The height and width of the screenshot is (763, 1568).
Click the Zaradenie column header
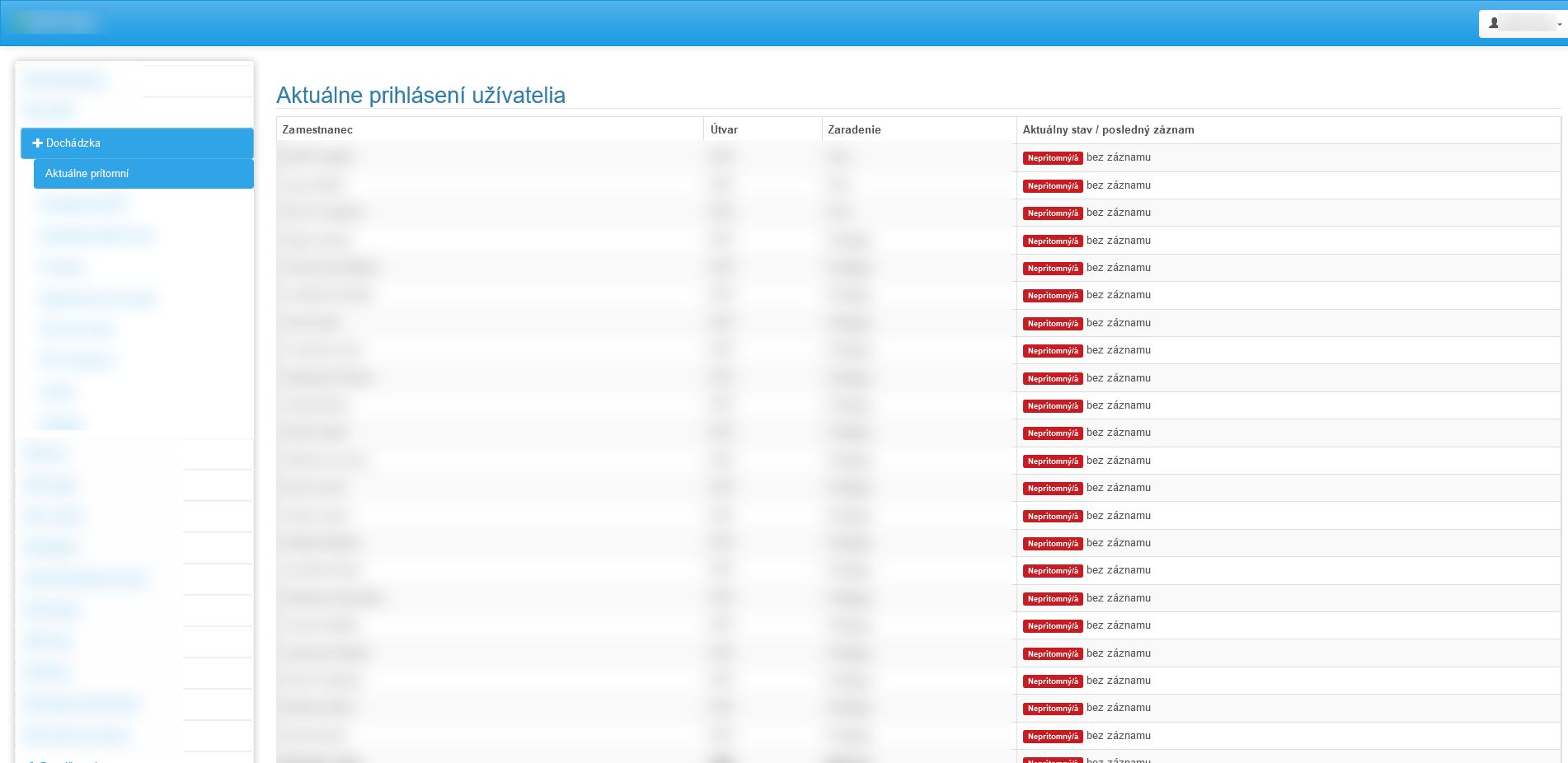pos(854,129)
